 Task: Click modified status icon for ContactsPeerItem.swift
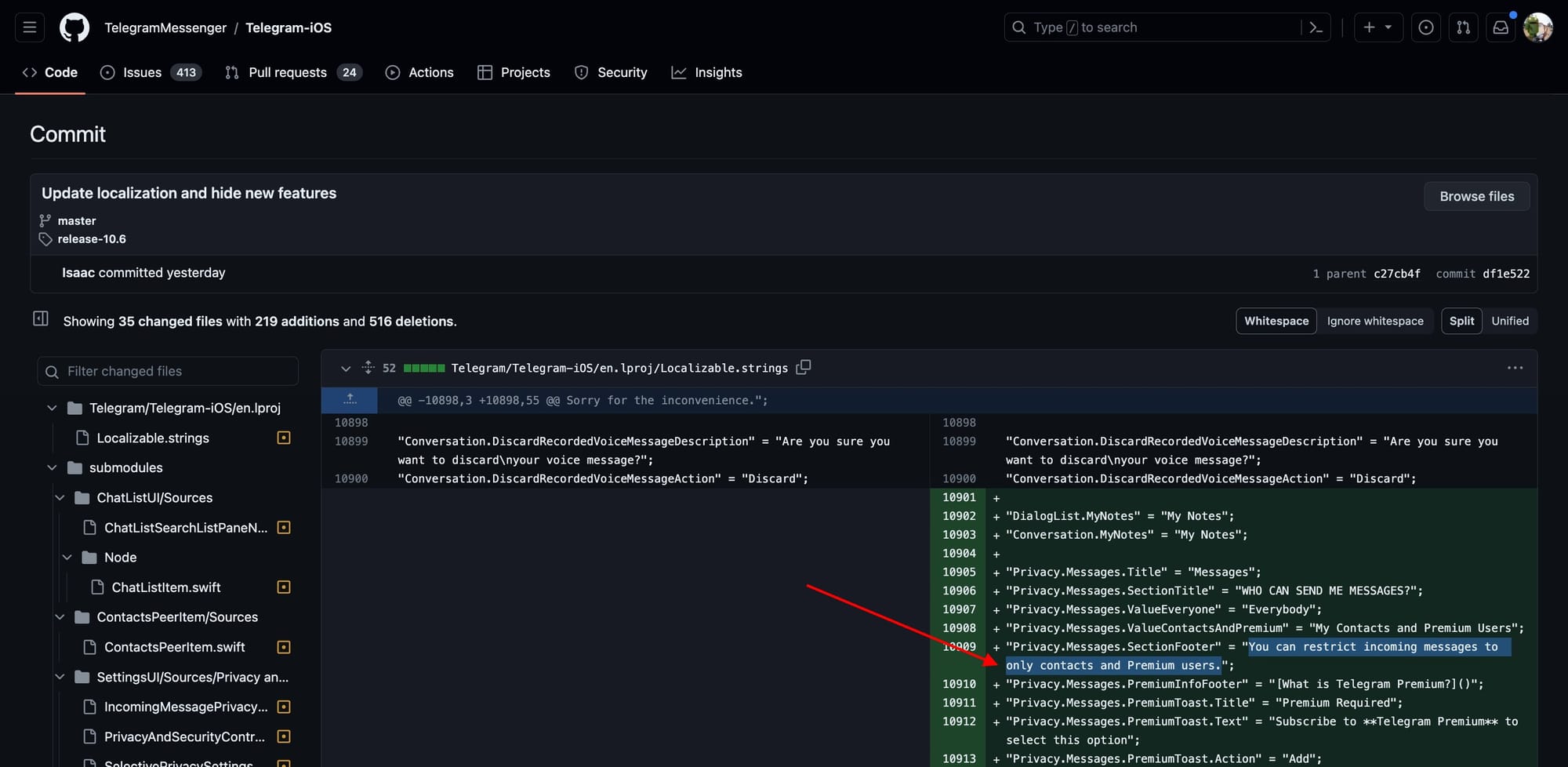284,647
